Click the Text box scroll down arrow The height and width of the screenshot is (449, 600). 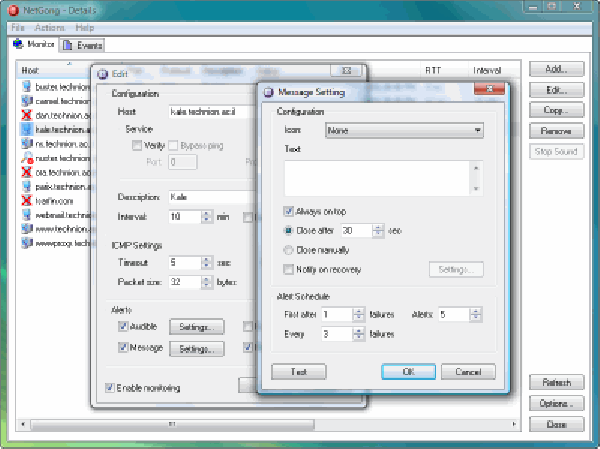476,188
